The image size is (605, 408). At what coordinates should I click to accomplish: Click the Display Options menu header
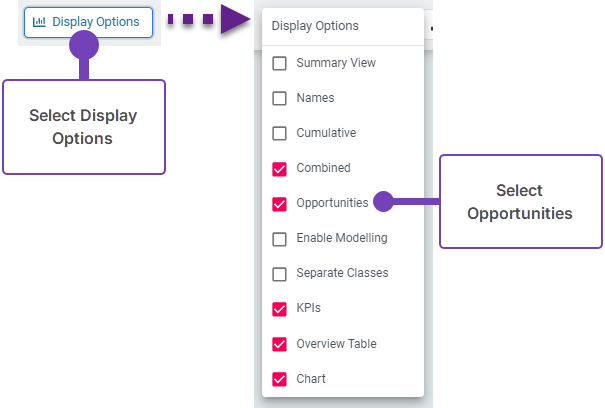click(x=315, y=27)
